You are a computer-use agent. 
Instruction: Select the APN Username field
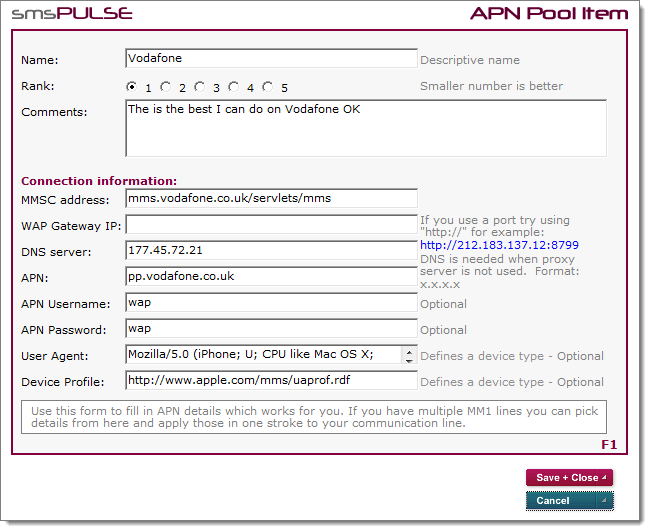(x=271, y=302)
